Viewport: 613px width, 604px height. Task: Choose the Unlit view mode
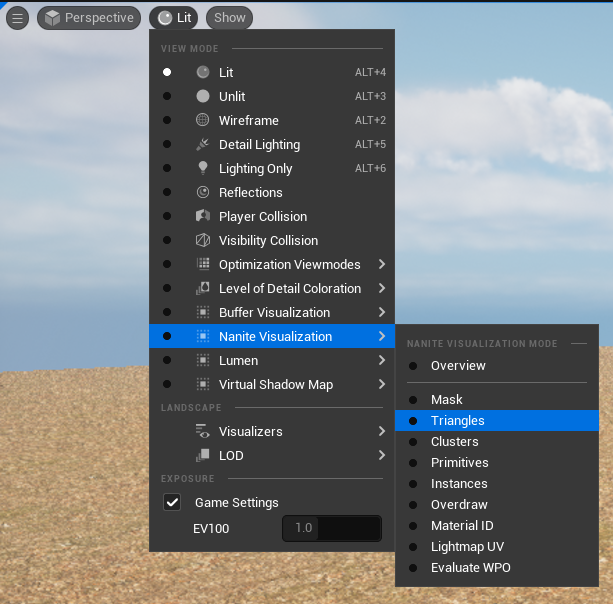(272, 96)
